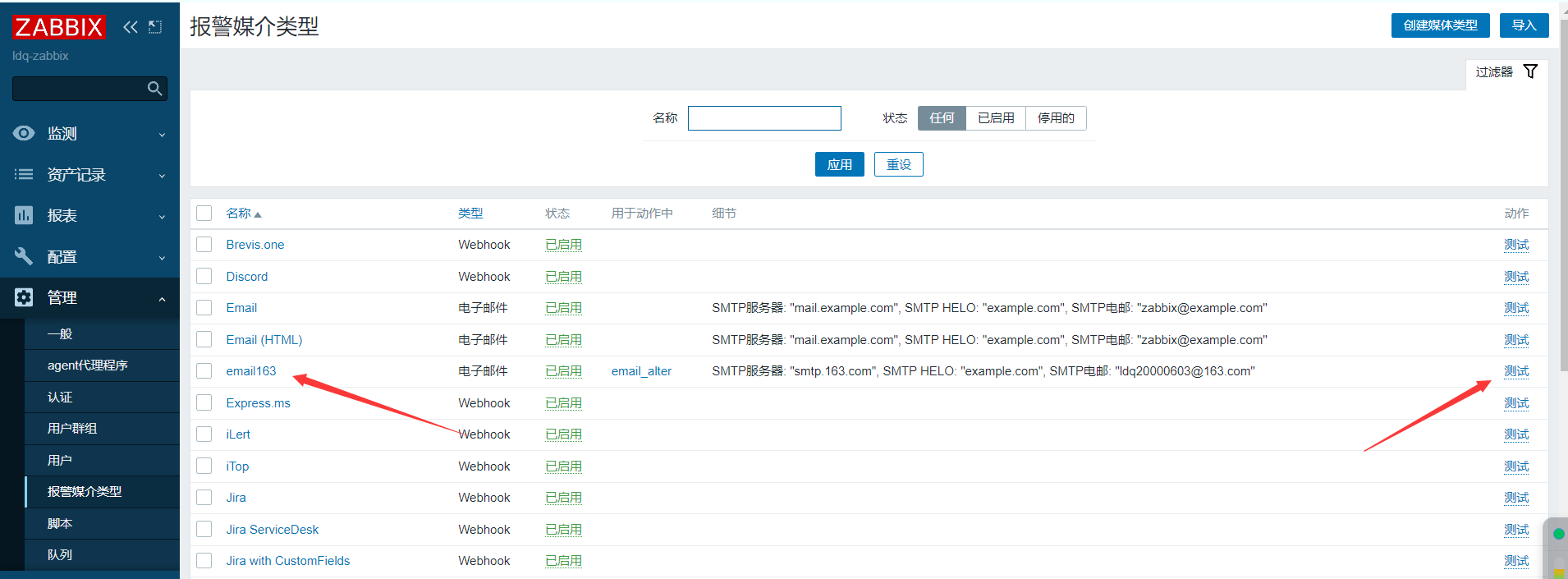
Task: Collapse the 管理 menu section
Action: pyautogui.click(x=162, y=298)
